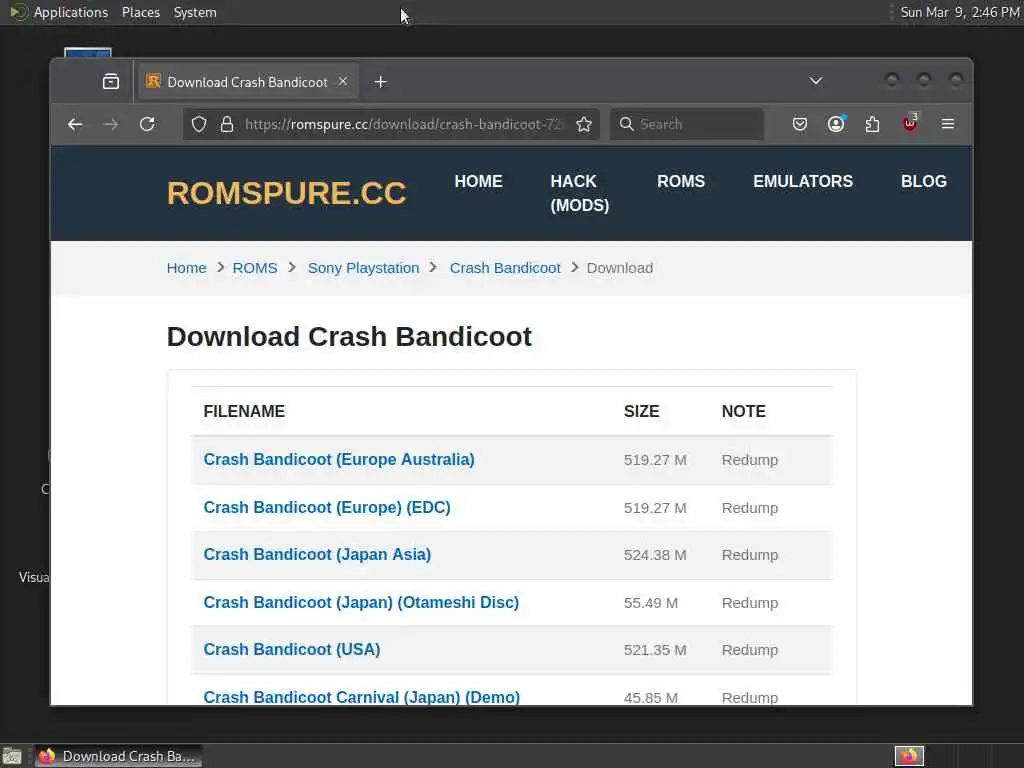Click the magnifier icon in search box
The height and width of the screenshot is (768, 1024).
point(626,124)
